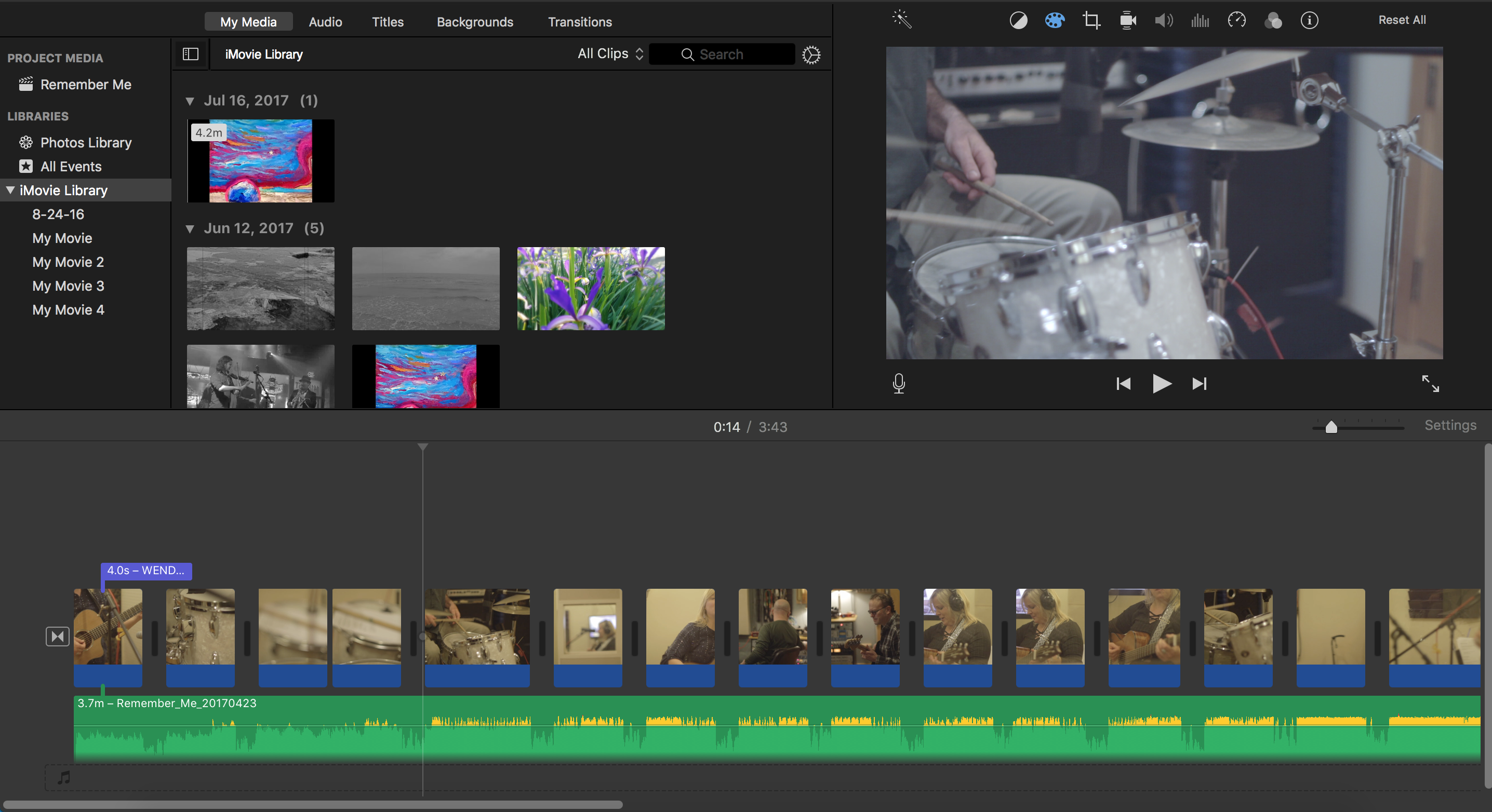The width and height of the screenshot is (1492, 812).
Task: Select the cropping tool icon
Action: 1091,21
